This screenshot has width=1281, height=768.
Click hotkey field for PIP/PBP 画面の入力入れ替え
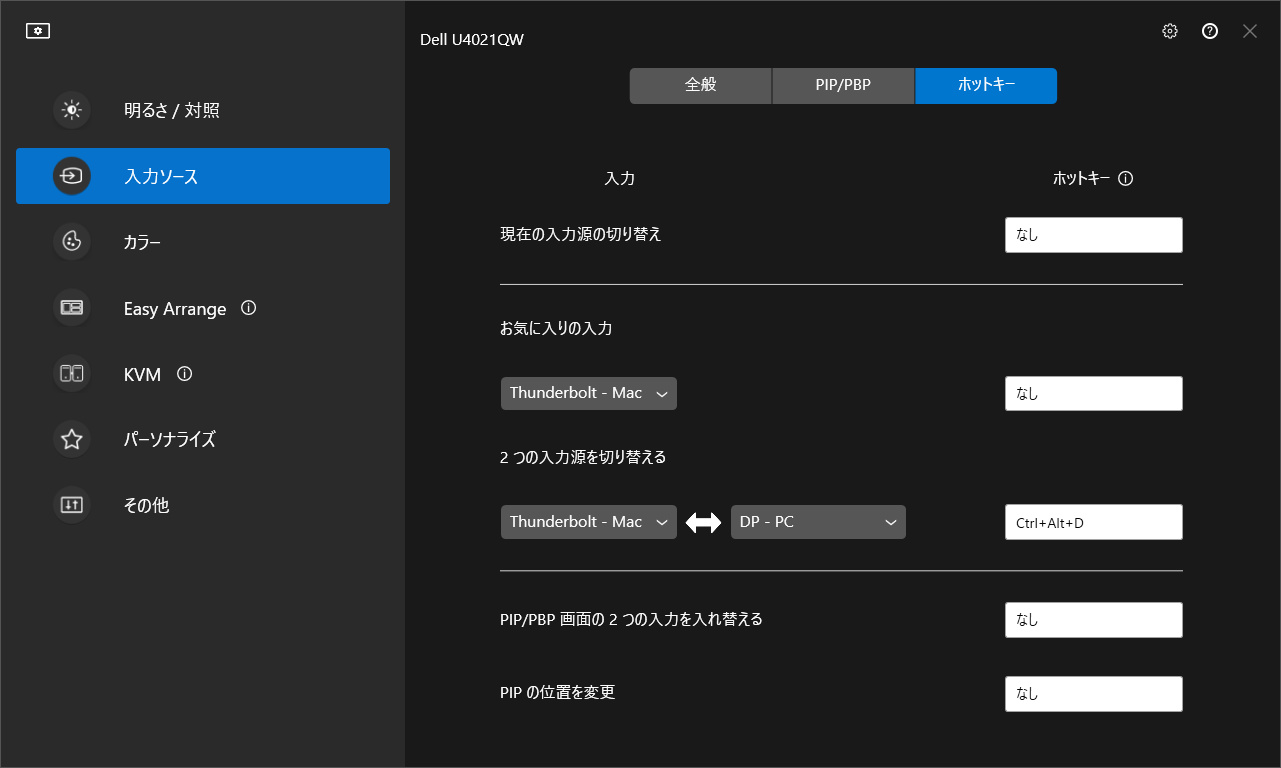[x=1094, y=620]
